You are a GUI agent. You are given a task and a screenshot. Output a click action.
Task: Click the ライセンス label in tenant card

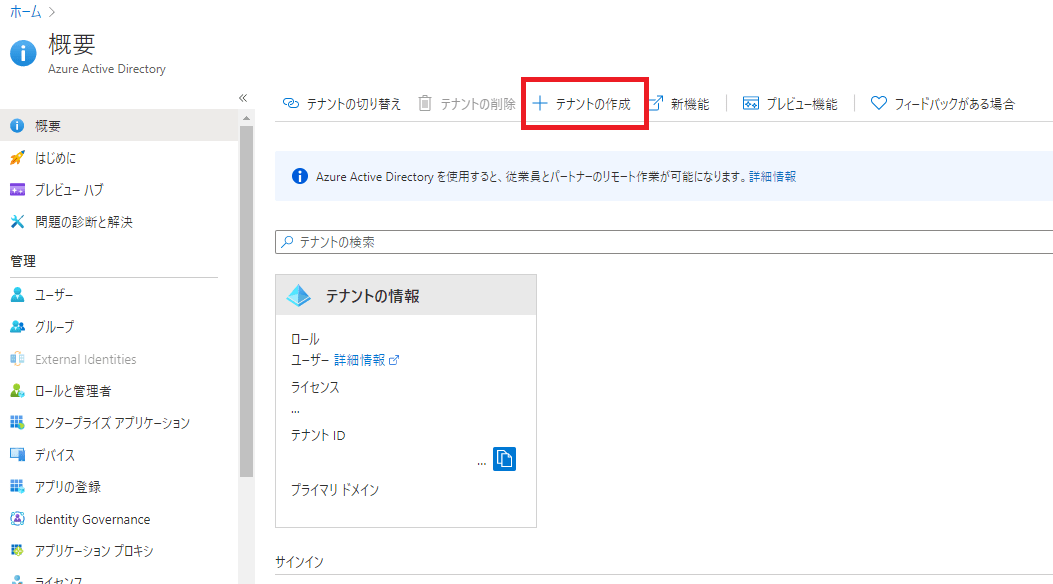point(315,387)
